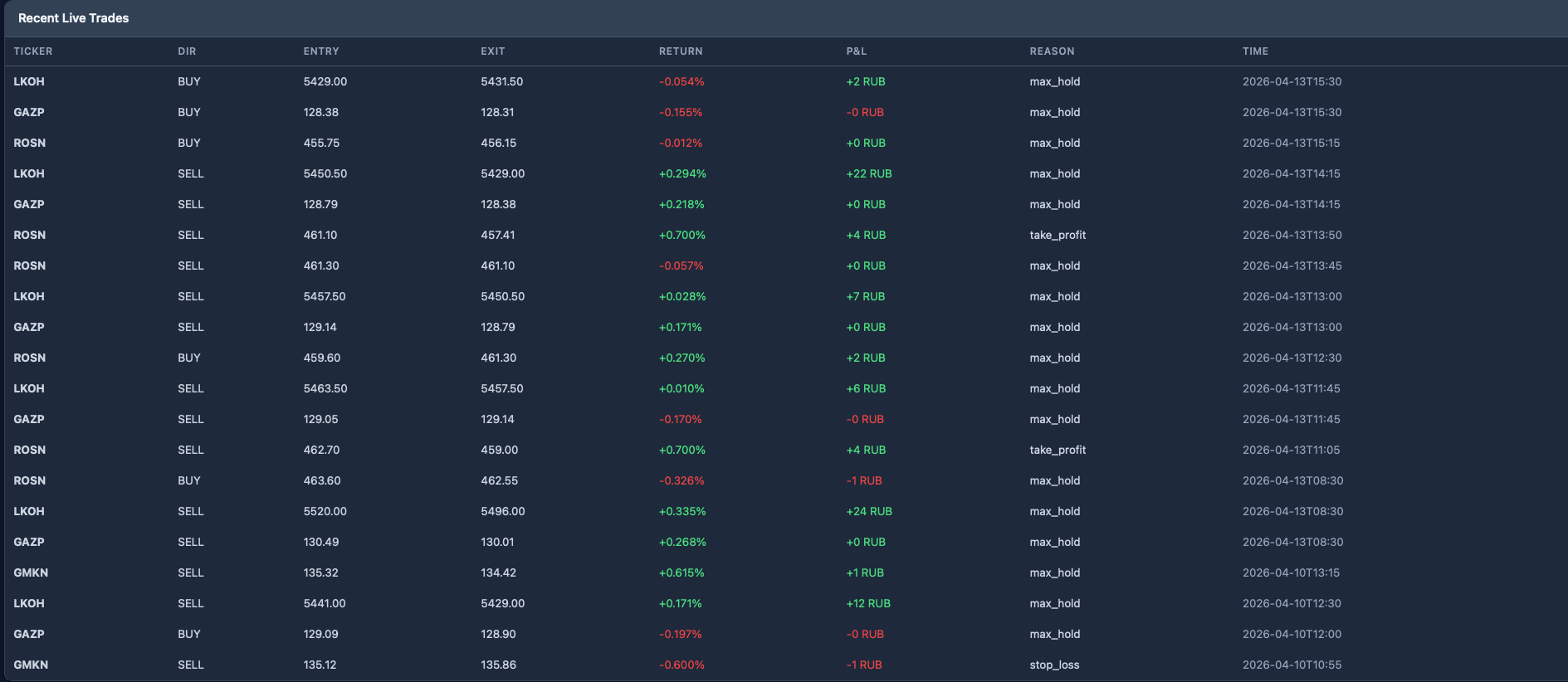1568x682 pixels.
Task: Click the exit price 135.86
Action: pyautogui.click(x=499, y=665)
